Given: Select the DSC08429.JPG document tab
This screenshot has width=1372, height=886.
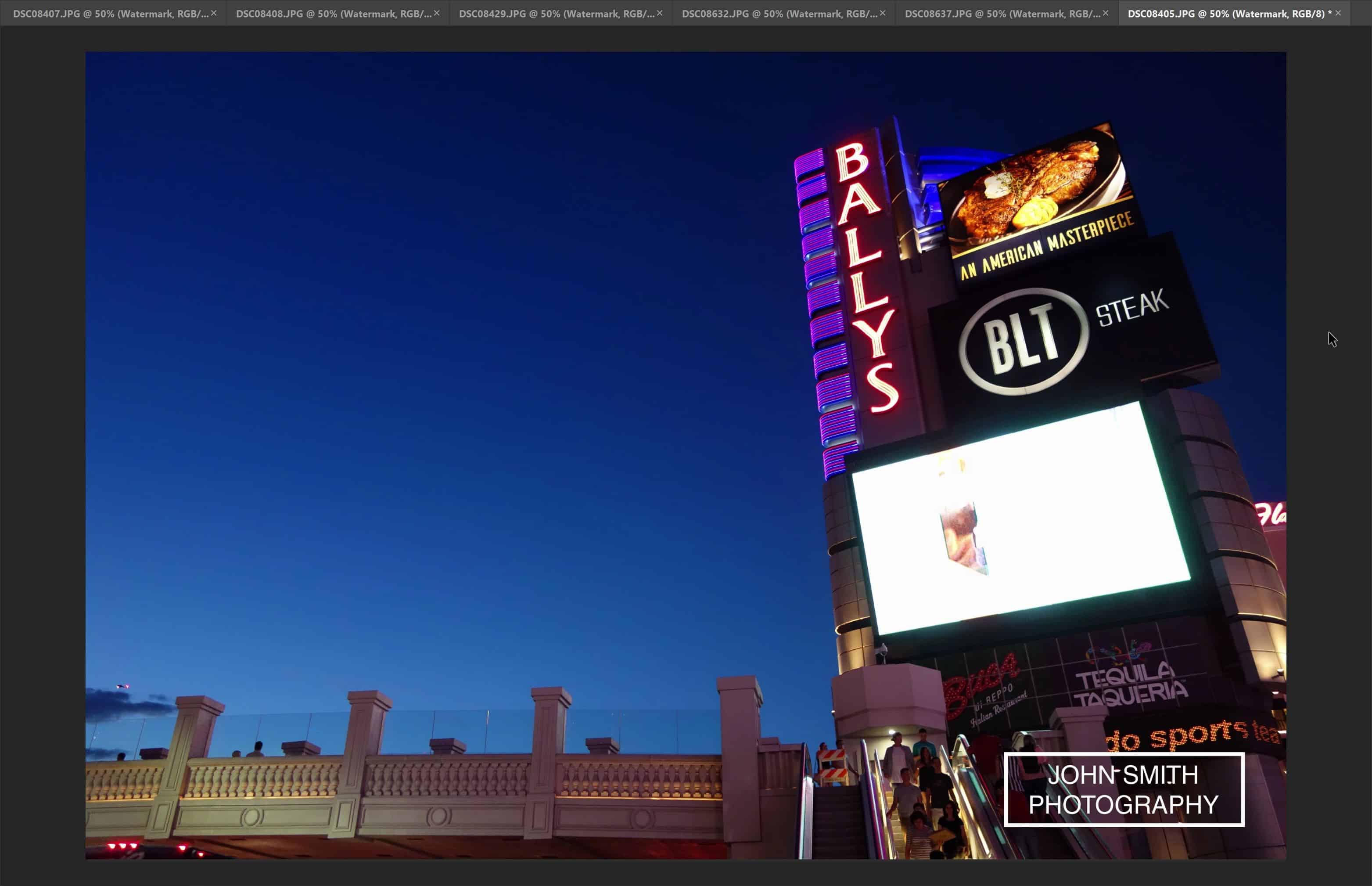Looking at the screenshot, I should pos(556,13).
